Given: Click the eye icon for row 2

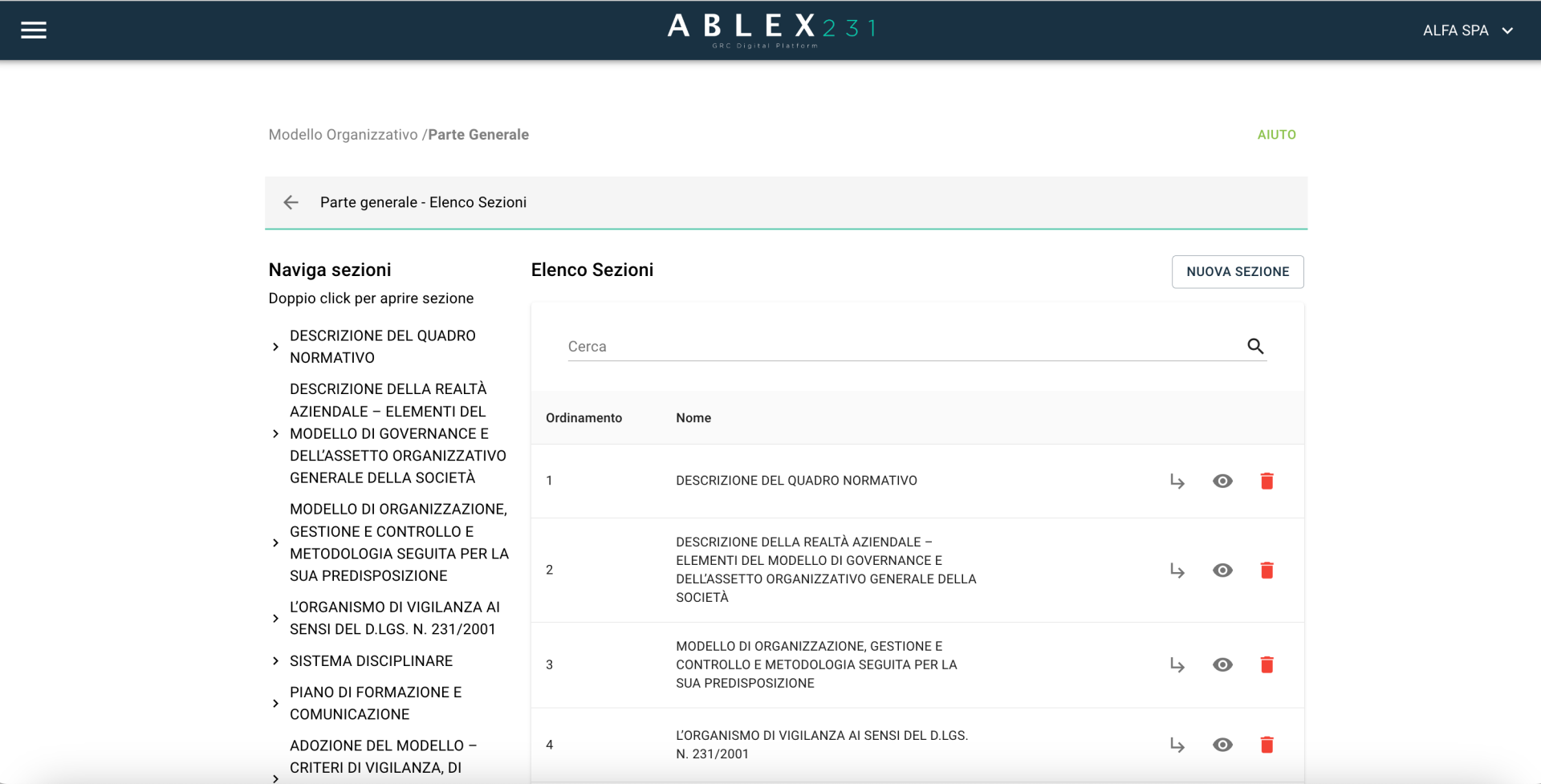Looking at the screenshot, I should (1222, 570).
